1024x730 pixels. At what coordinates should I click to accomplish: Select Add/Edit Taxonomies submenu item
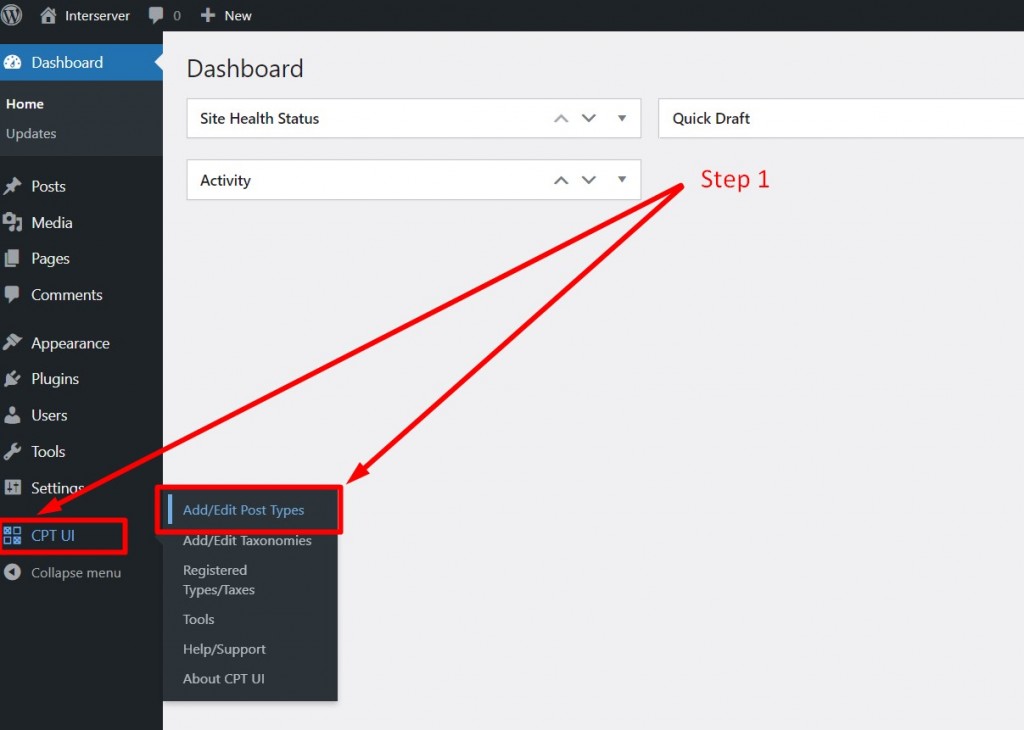[247, 541]
